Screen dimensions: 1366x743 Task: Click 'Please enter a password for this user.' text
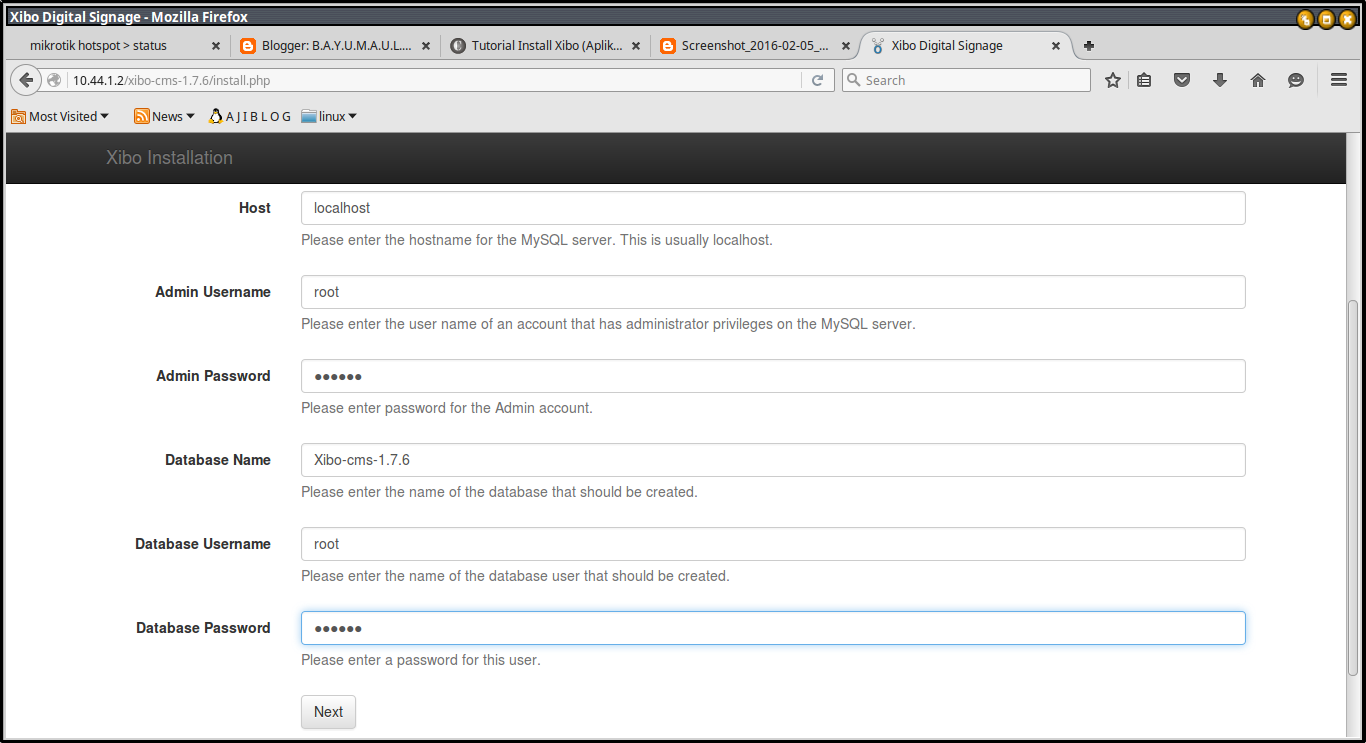tap(421, 660)
